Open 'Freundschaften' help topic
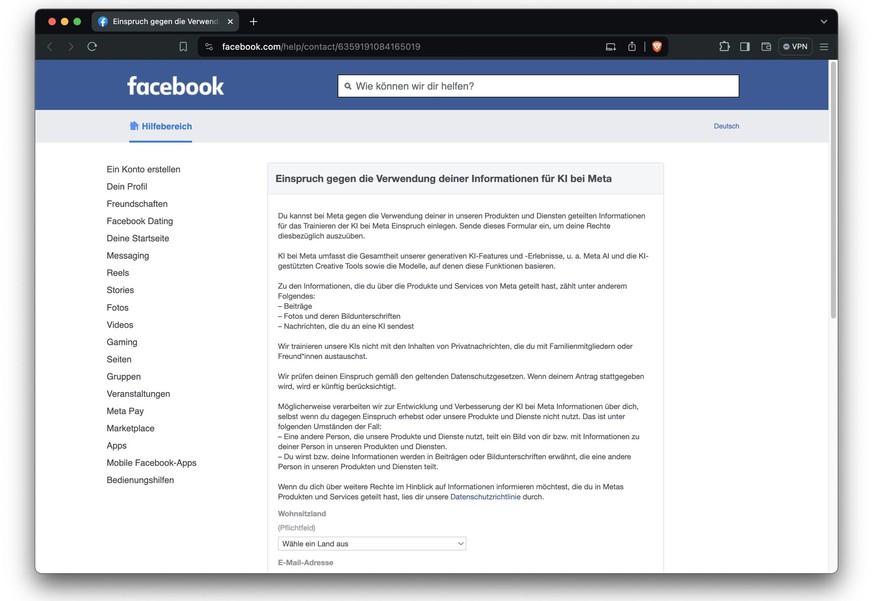Viewport: 873px width, 601px height. click(x=137, y=204)
